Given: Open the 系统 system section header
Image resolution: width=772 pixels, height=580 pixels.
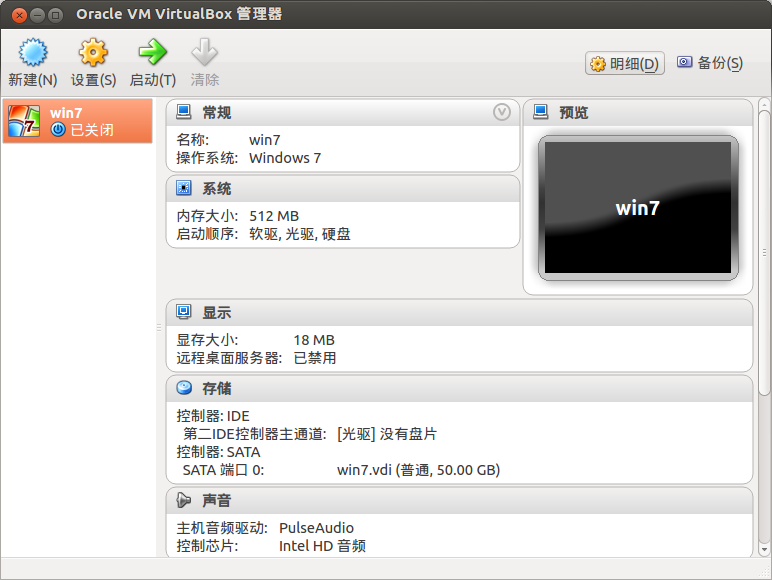Looking at the screenshot, I should pyautogui.click(x=343, y=189).
